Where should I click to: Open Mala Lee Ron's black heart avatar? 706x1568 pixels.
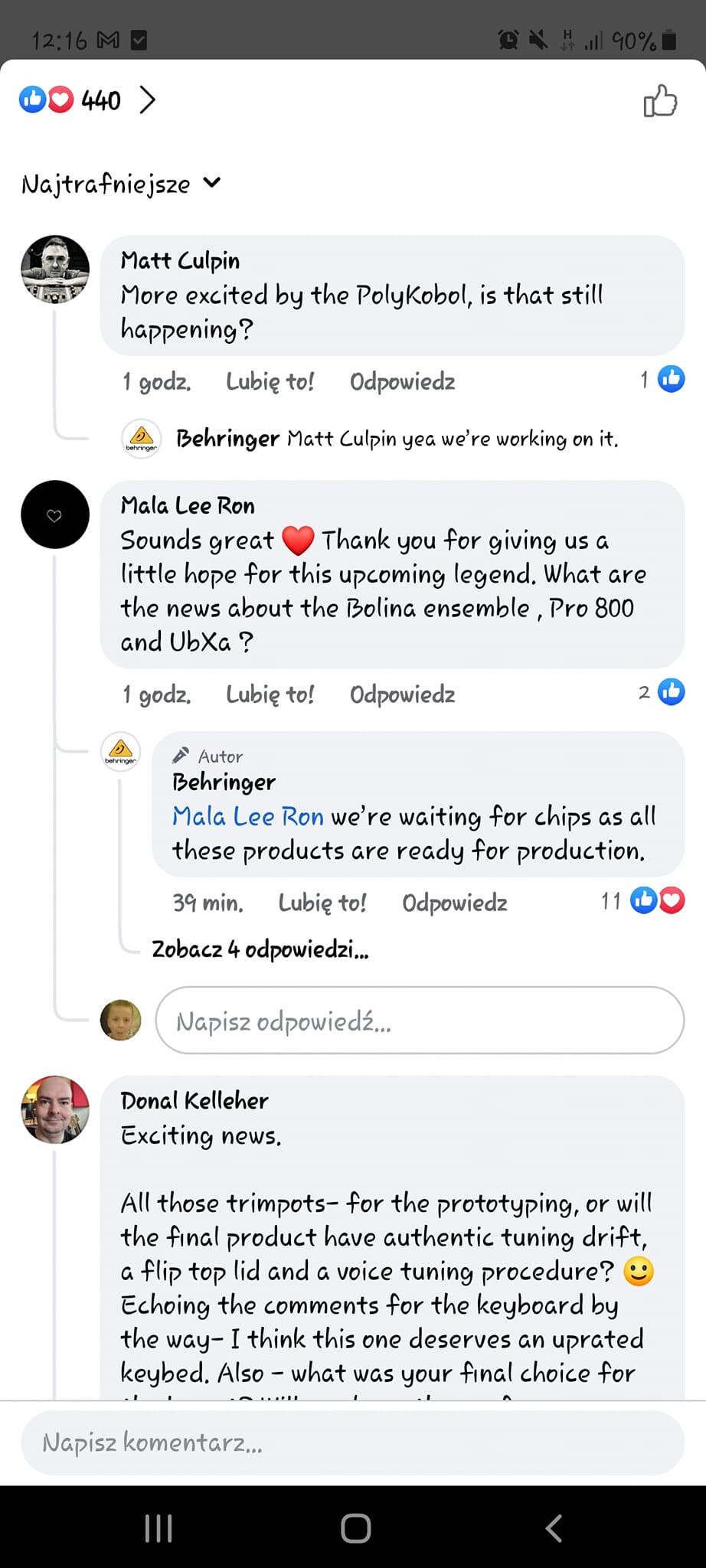55,514
